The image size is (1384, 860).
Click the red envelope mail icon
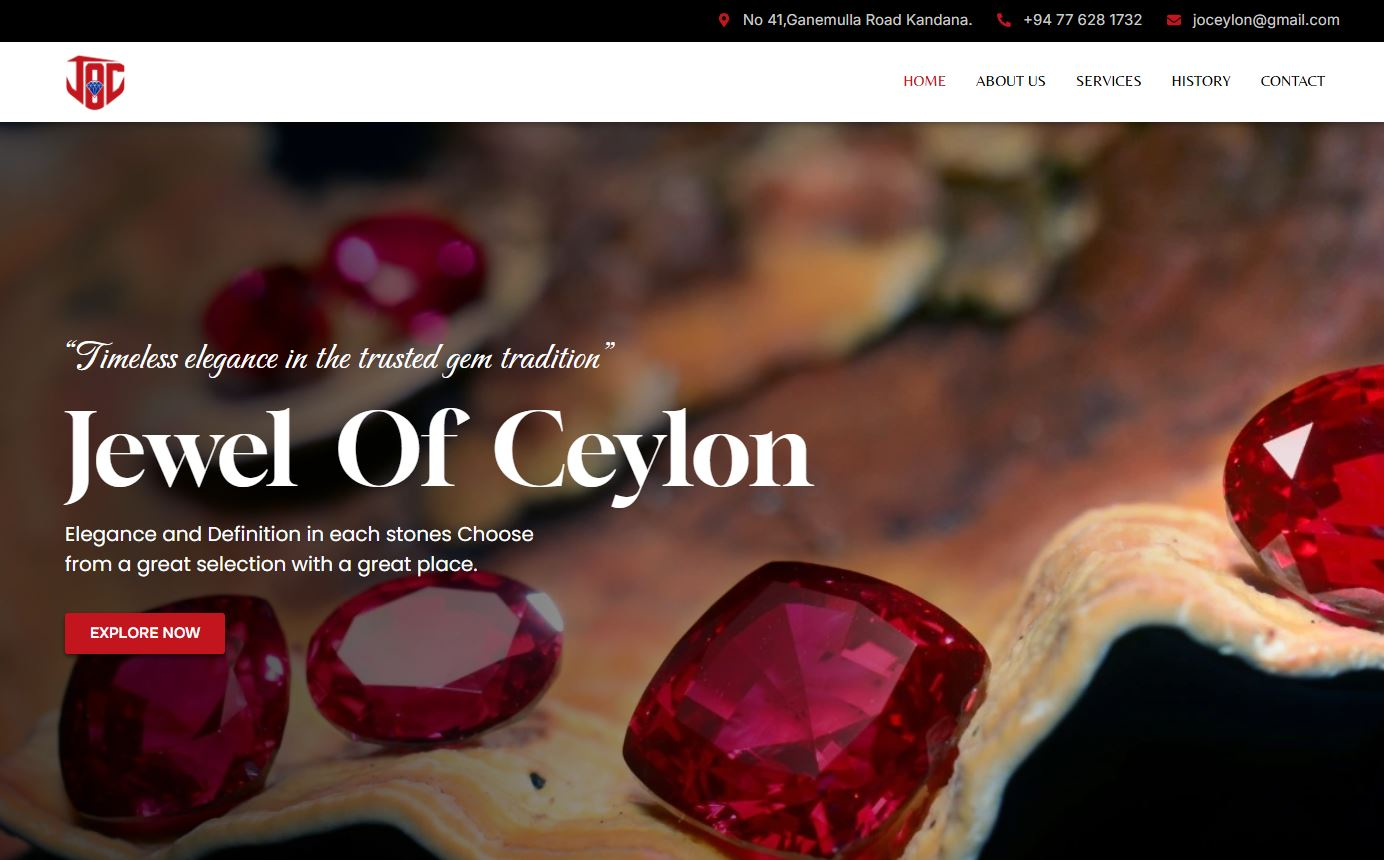(1174, 20)
